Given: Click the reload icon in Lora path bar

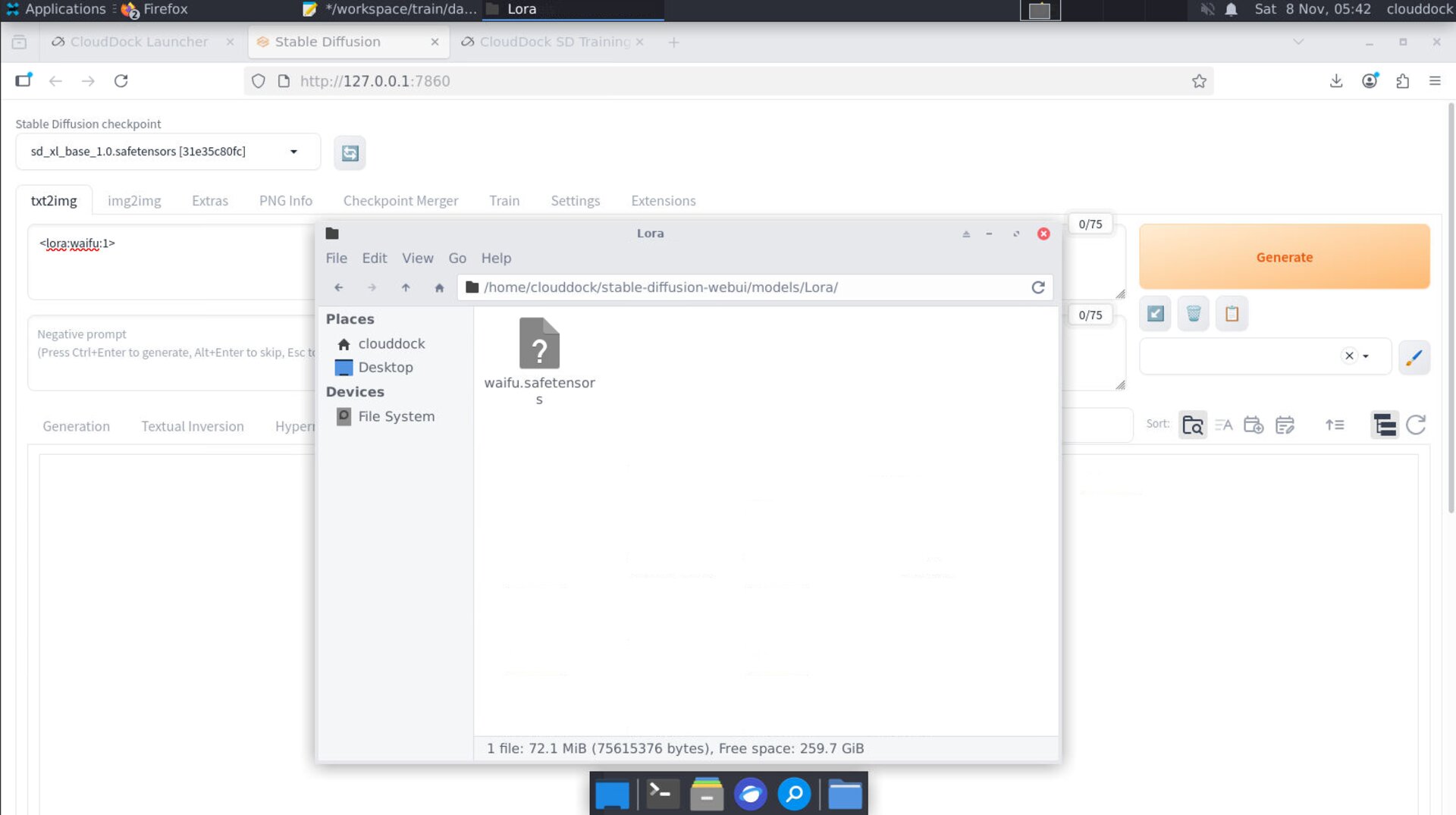Looking at the screenshot, I should click(1038, 287).
